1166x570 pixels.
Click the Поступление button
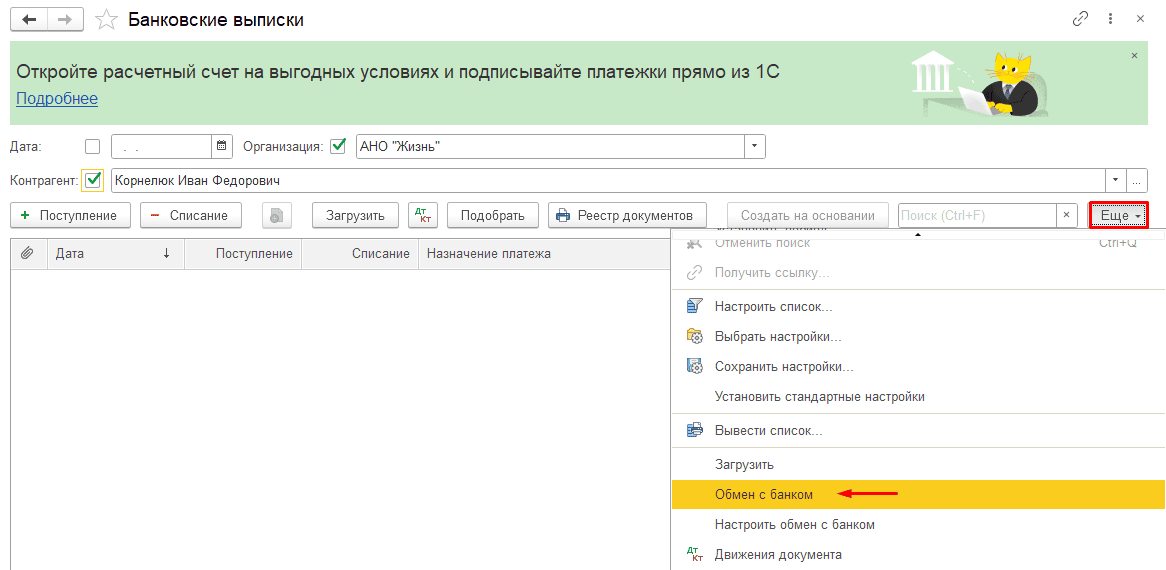[x=70, y=215]
